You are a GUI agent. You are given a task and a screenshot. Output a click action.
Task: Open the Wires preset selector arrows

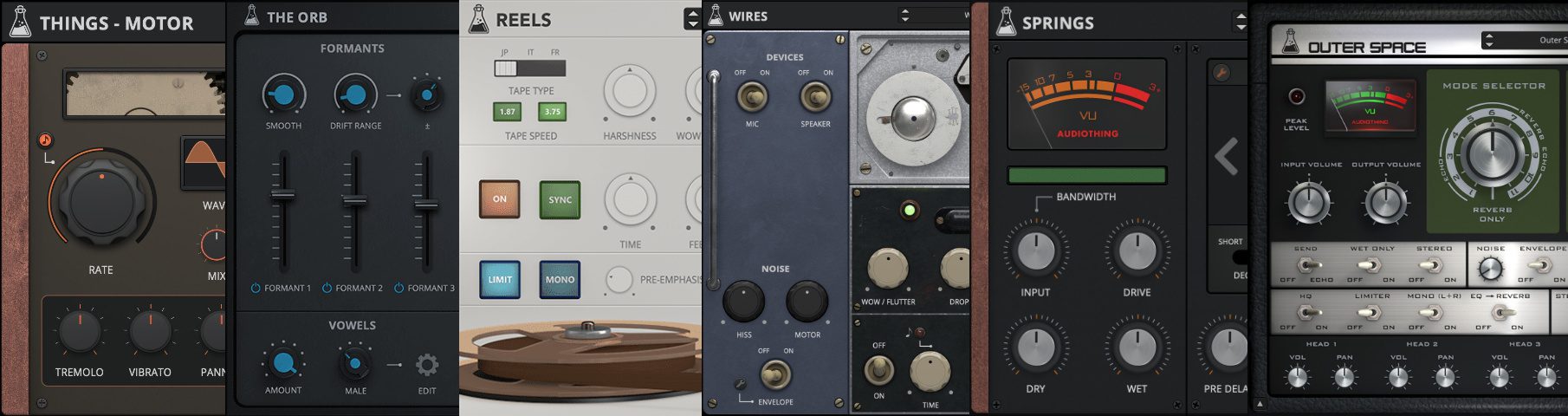(905, 16)
